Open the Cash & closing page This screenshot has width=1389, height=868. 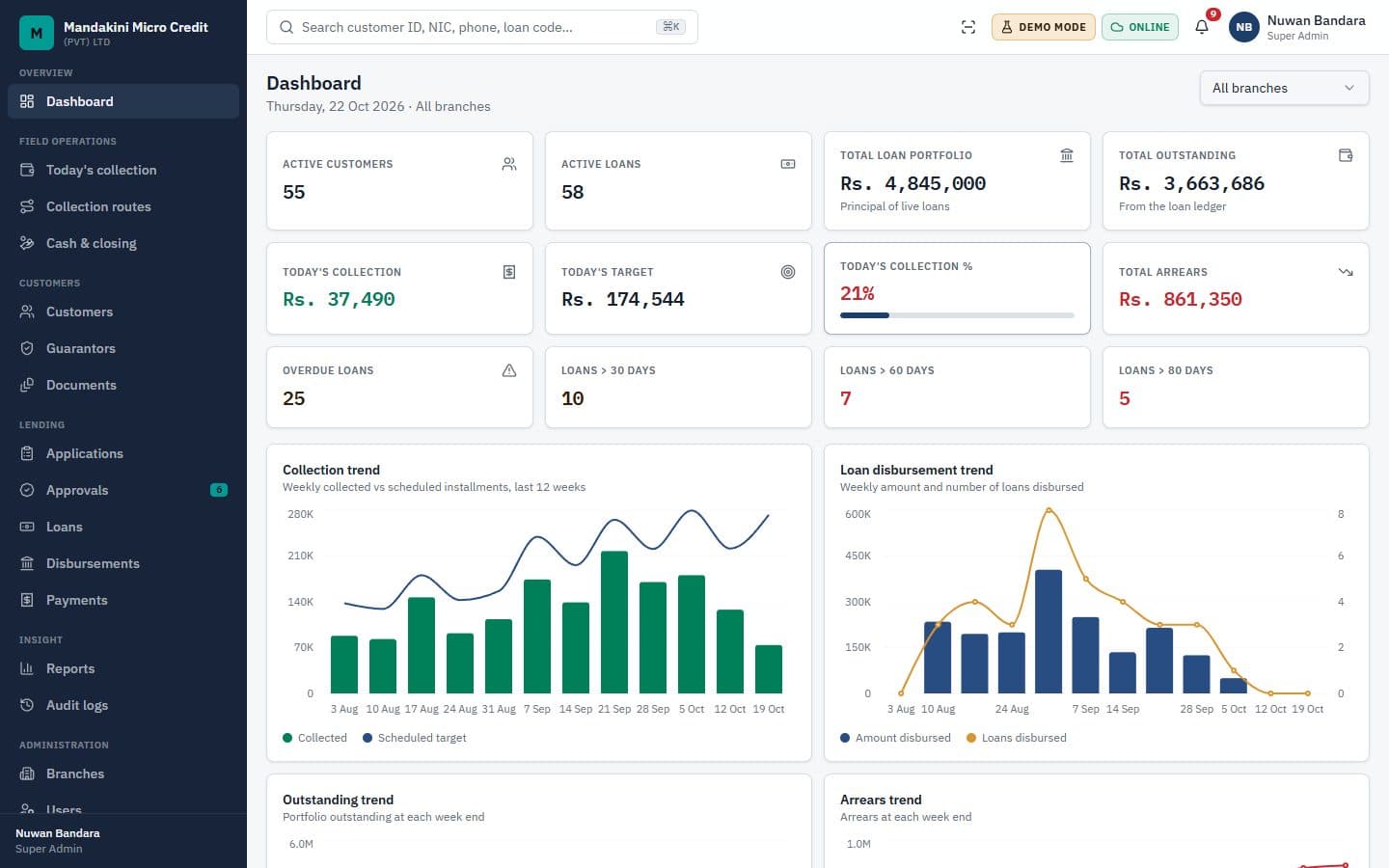pyautogui.click(x=123, y=243)
